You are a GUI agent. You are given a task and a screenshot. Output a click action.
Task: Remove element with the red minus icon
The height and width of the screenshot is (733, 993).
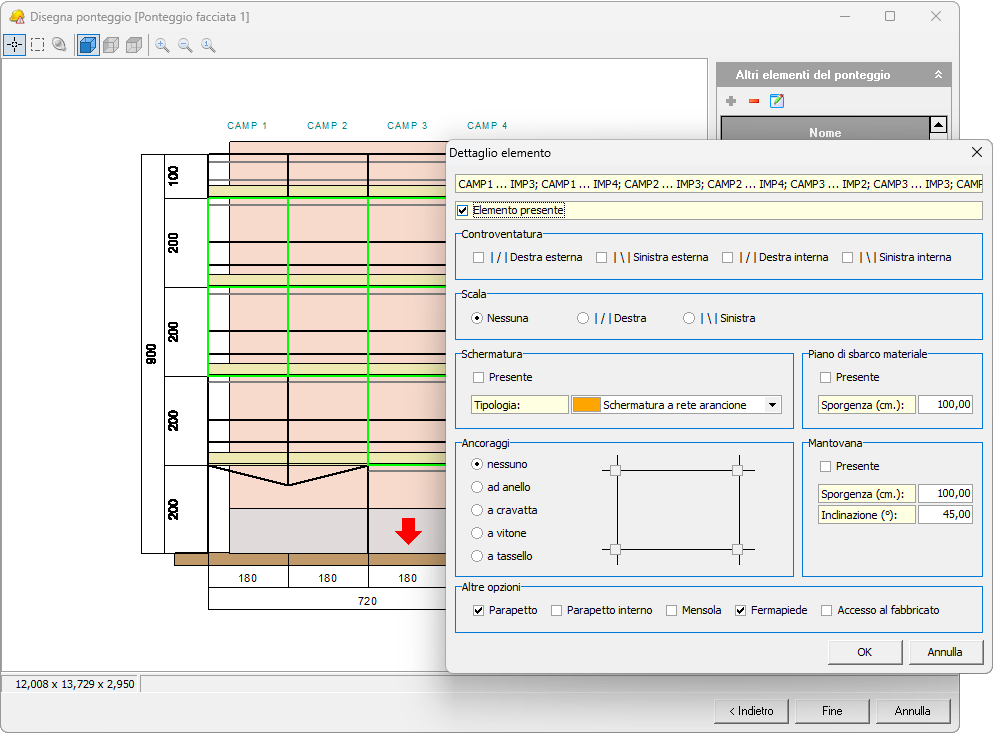754,101
